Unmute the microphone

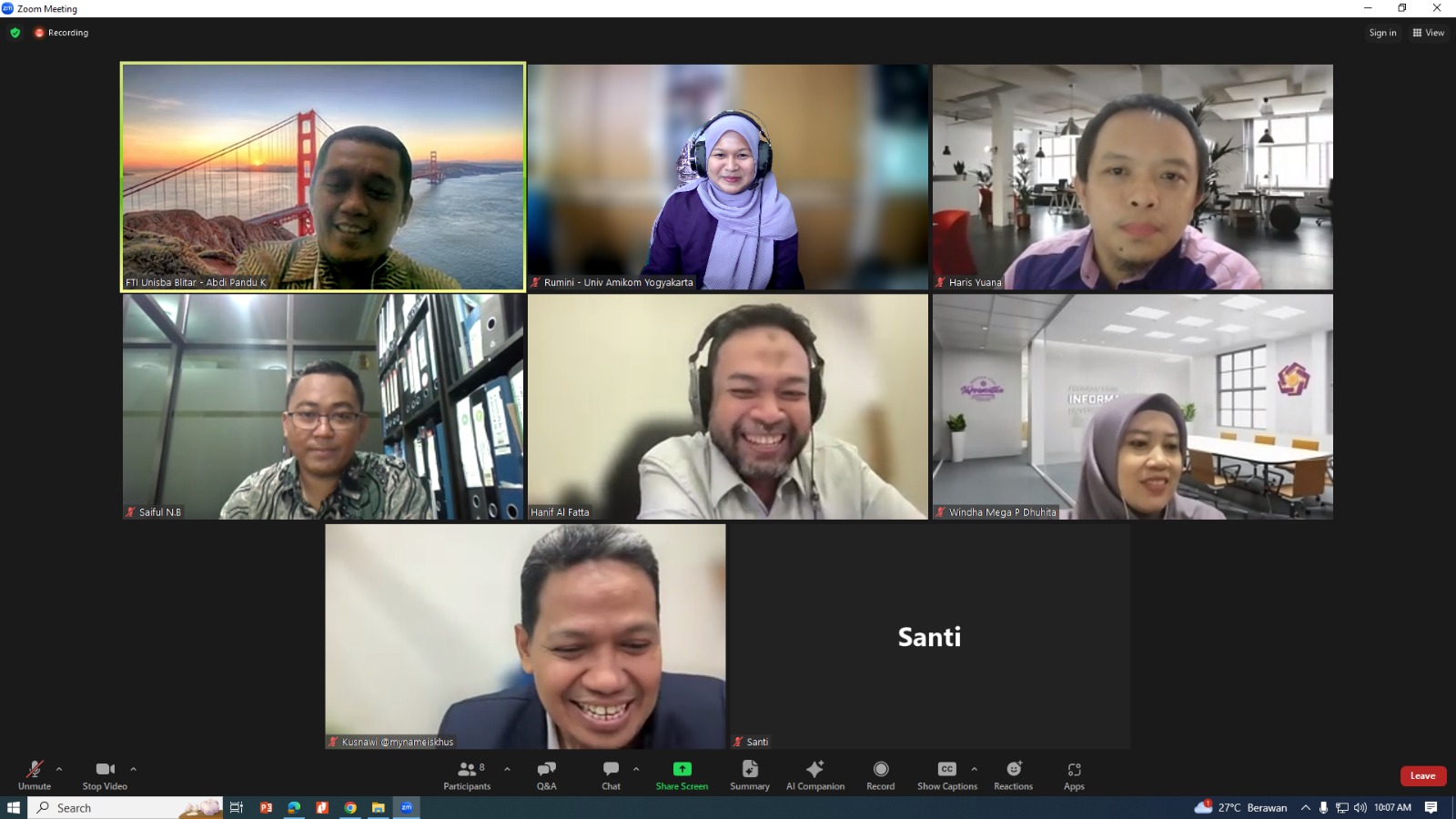pyautogui.click(x=35, y=774)
